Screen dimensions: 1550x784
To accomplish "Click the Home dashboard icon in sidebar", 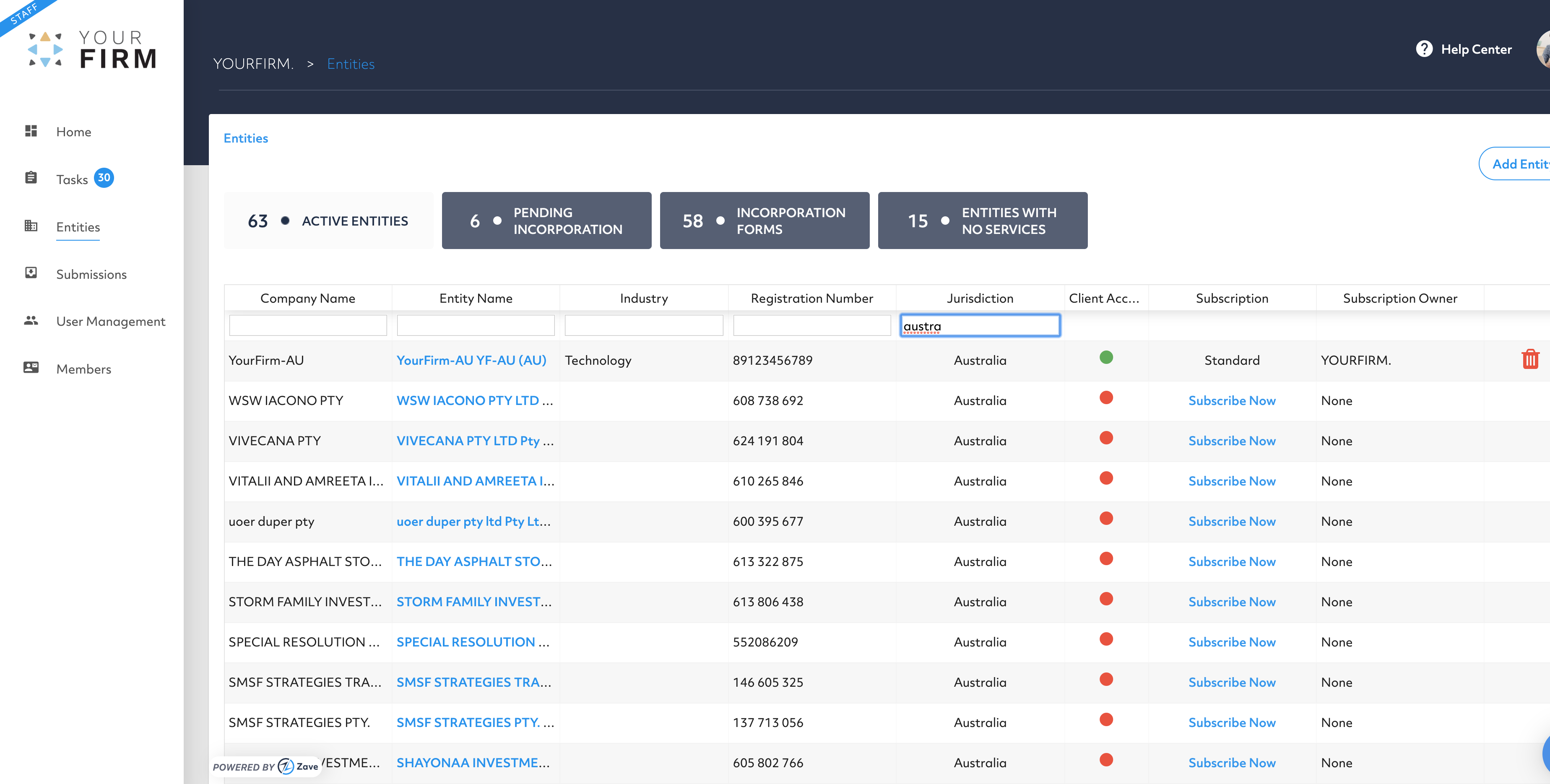I will [x=31, y=131].
